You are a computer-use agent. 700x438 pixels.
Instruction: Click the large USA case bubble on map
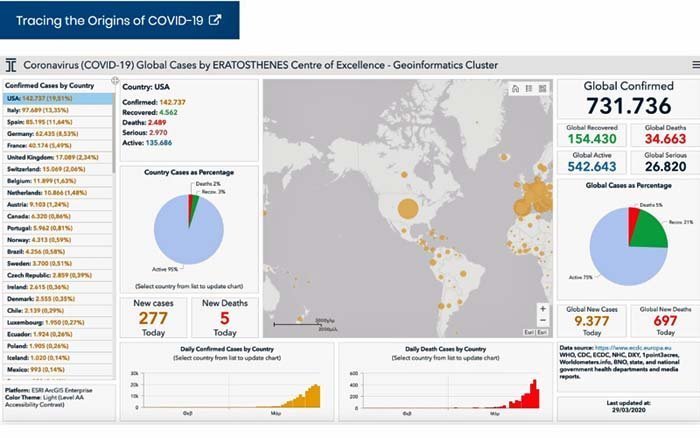[408, 208]
